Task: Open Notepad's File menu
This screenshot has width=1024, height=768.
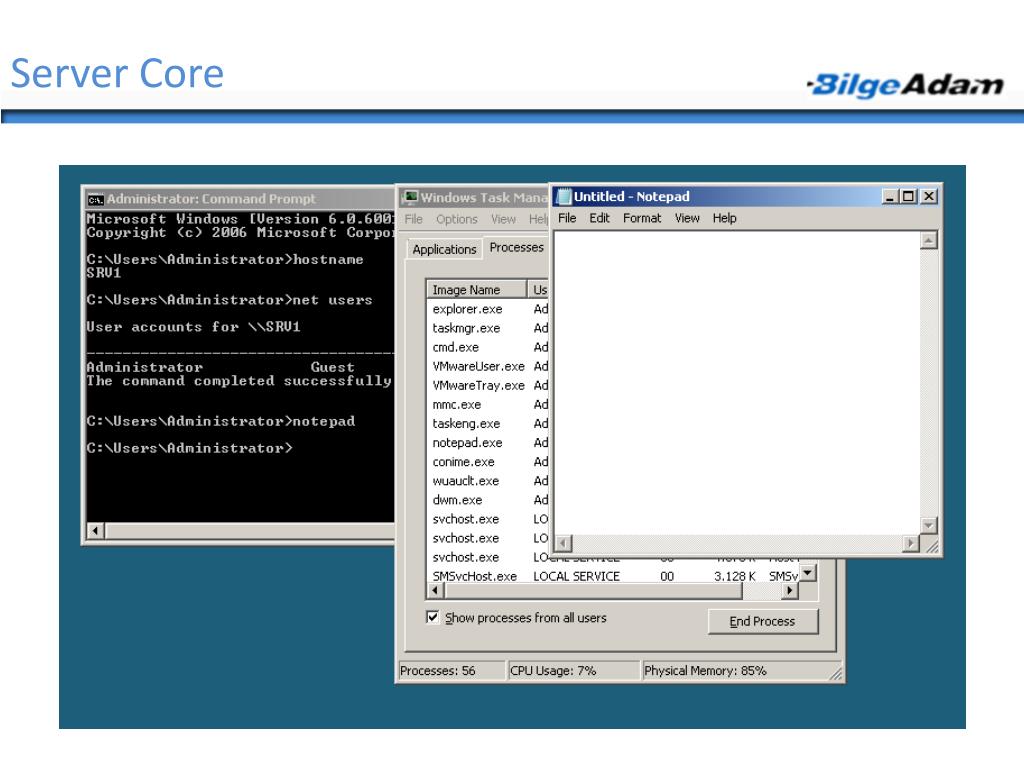Action: coord(567,218)
